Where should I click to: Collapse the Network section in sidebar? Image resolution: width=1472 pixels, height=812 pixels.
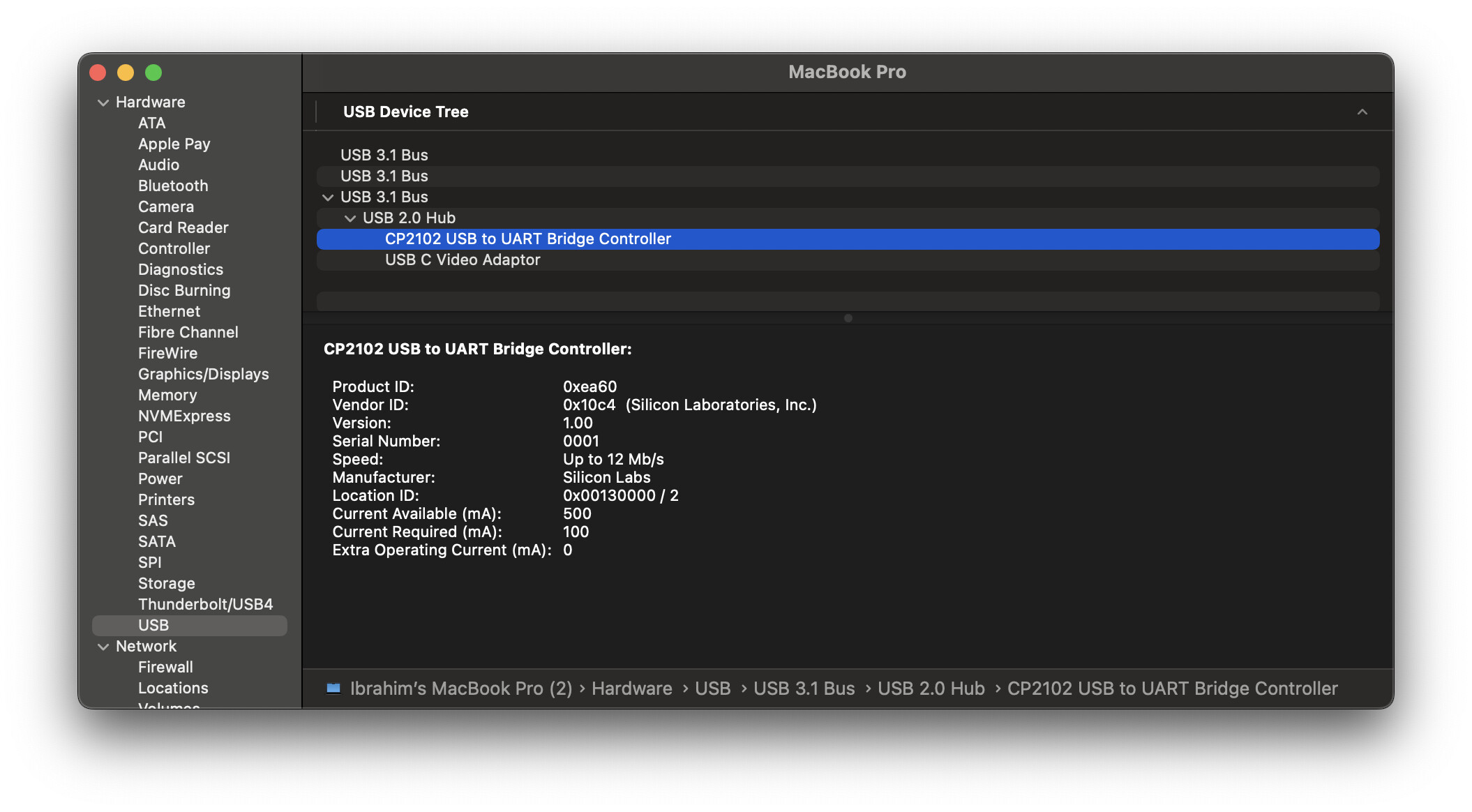click(x=103, y=647)
